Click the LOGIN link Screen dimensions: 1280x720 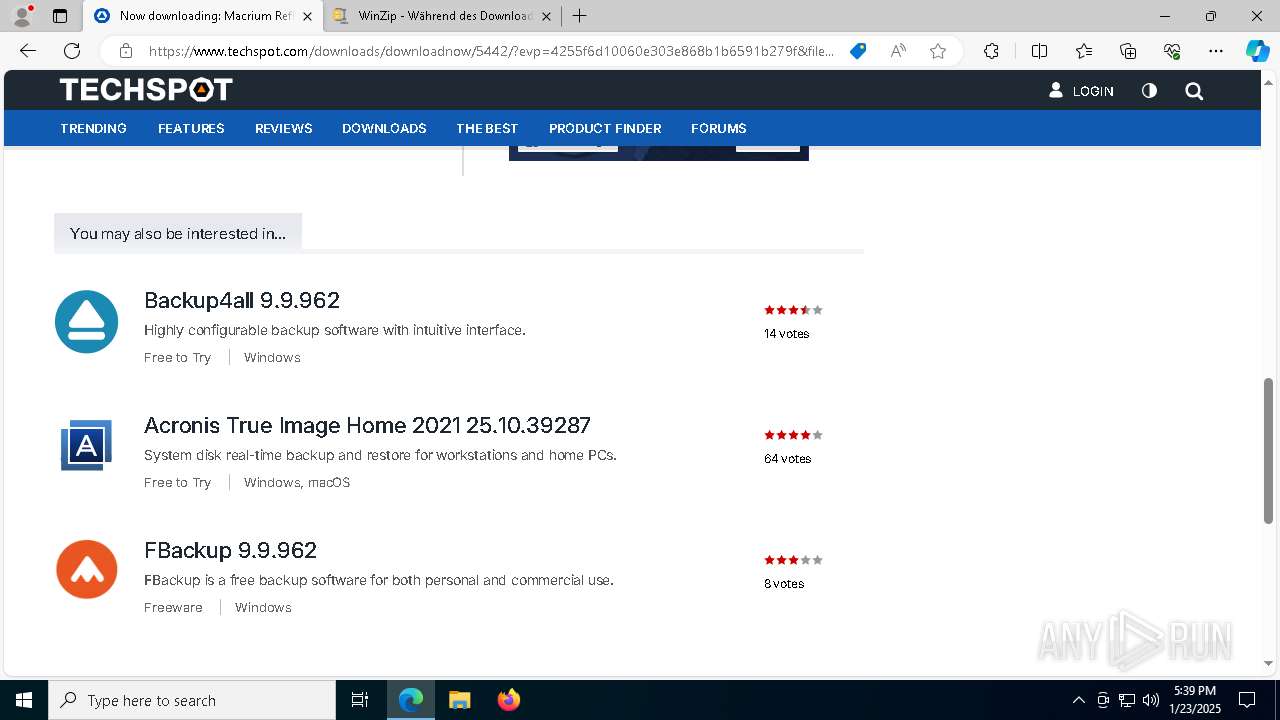[1081, 91]
